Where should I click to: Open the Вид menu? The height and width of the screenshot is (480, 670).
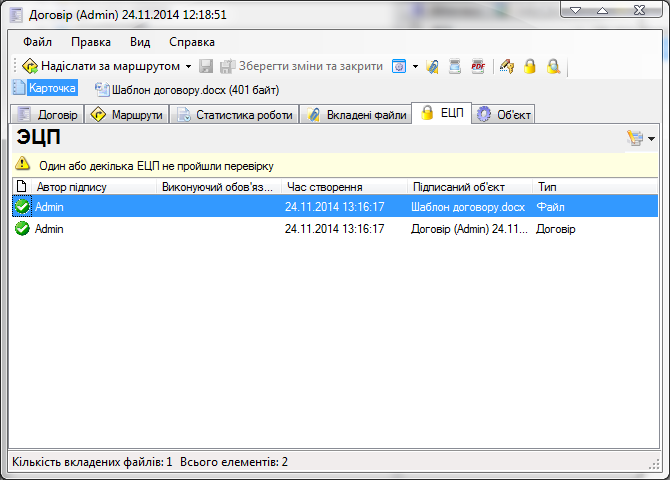(x=140, y=42)
